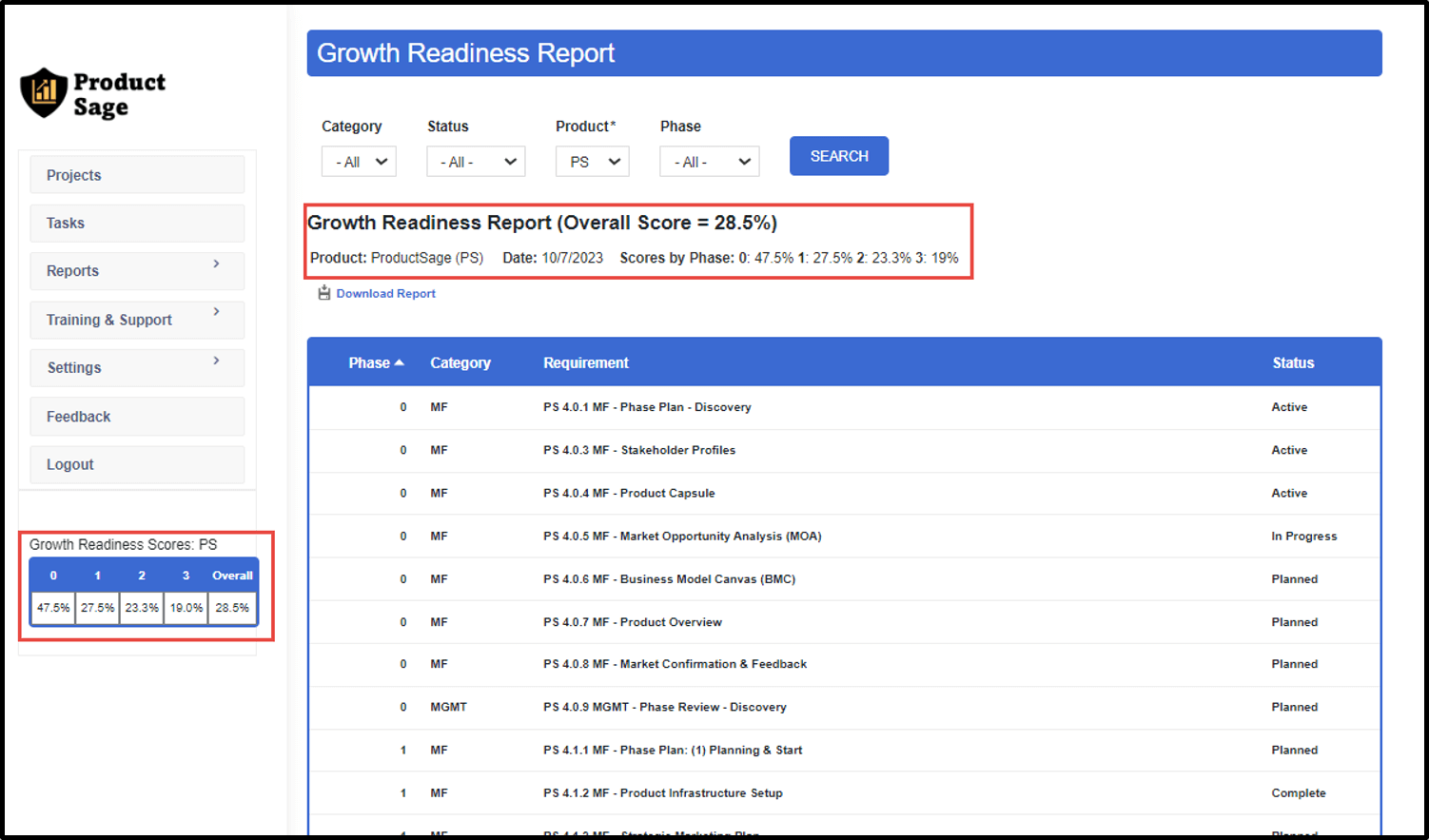The image size is (1429, 840).
Task: Click requirement PS 4.1.2 Product Infrastructure Setup
Action: [663, 792]
